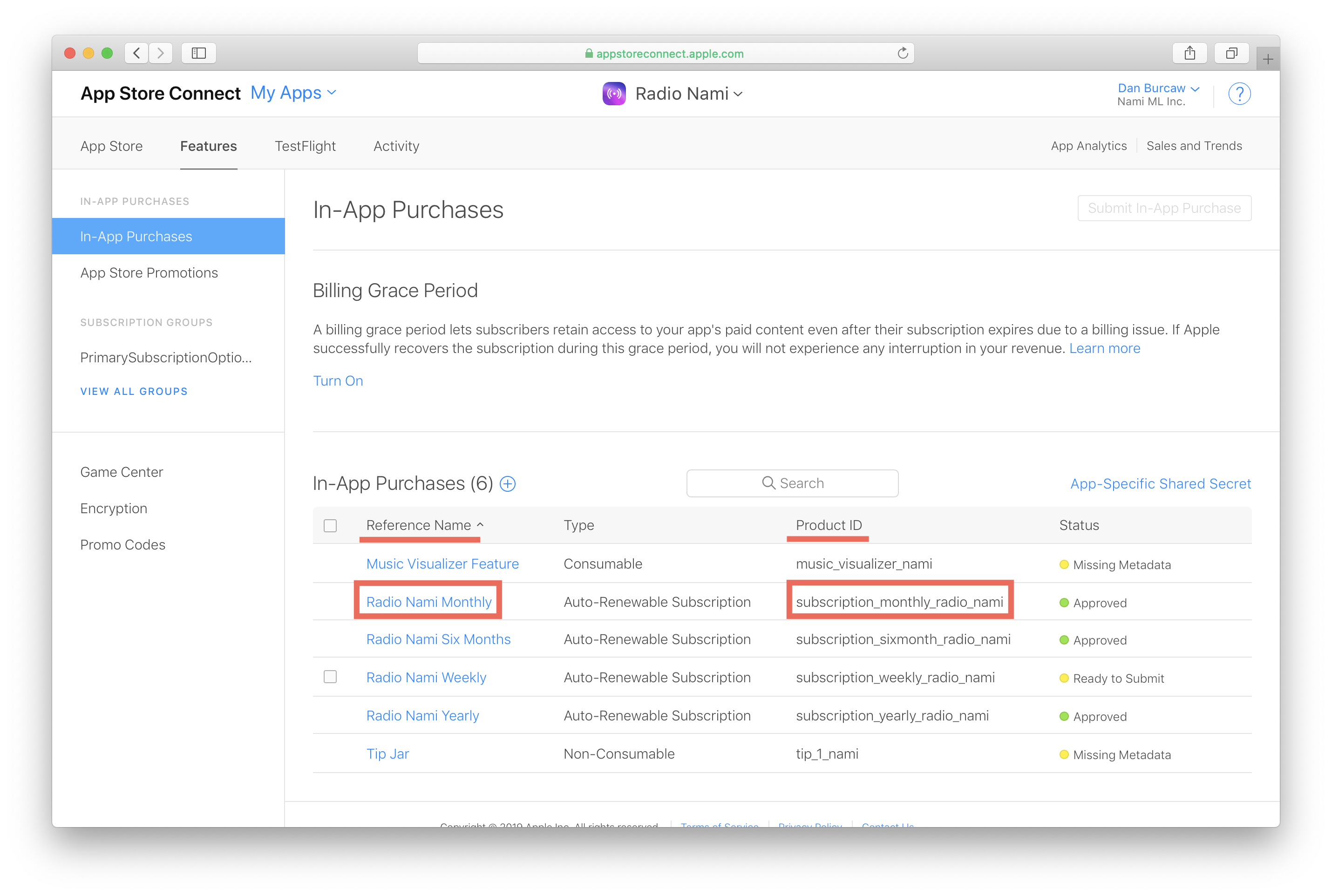The height and width of the screenshot is (896, 1332).
Task: Open App Store Promotions in sidebar
Action: pos(149,273)
